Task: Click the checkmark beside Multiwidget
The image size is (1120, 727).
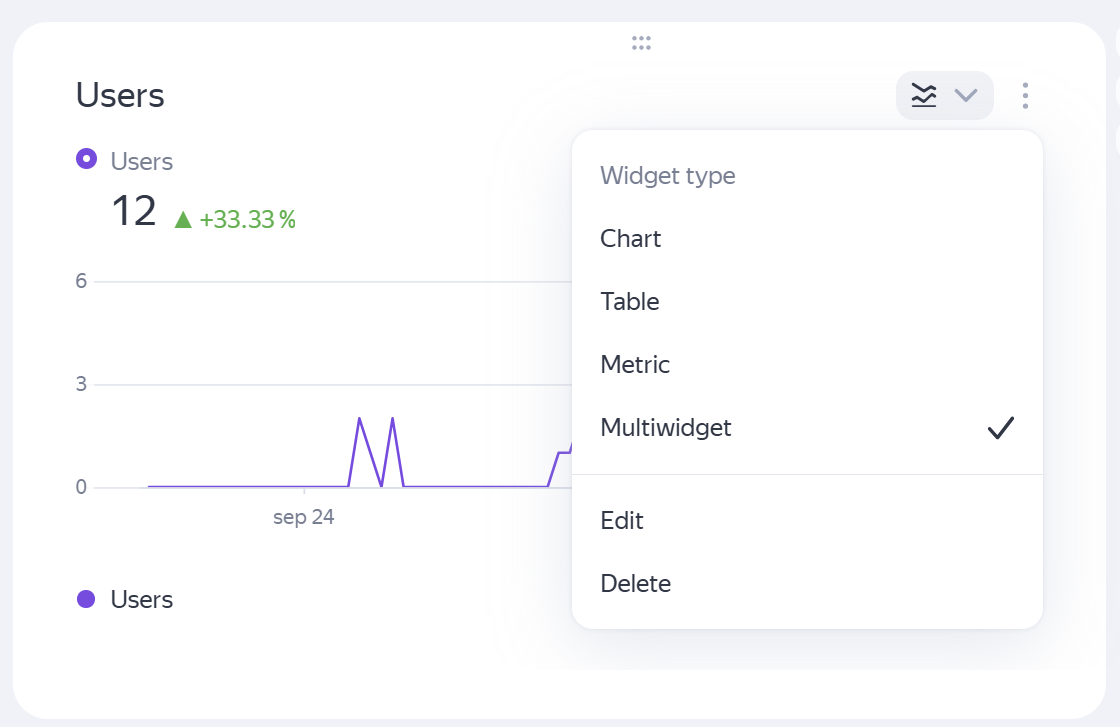Action: pos(1000,428)
